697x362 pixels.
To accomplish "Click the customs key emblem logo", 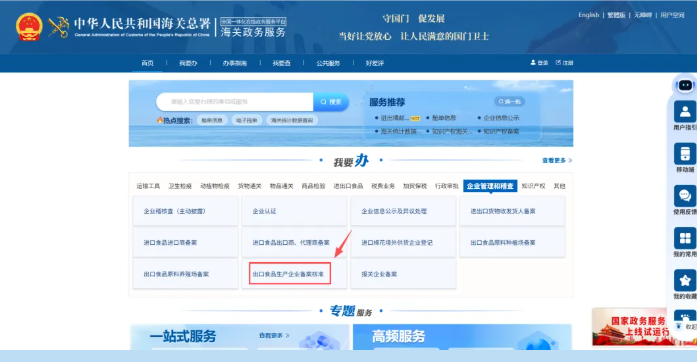I will 58,27.
